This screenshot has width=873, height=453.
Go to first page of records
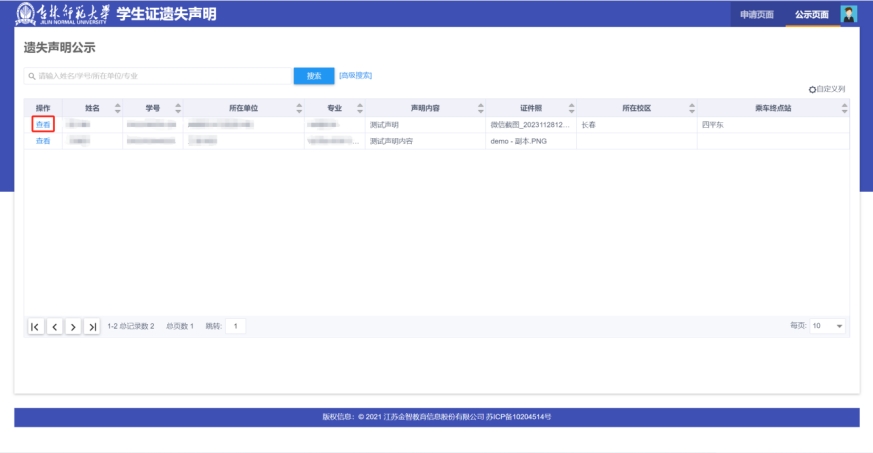[36, 327]
